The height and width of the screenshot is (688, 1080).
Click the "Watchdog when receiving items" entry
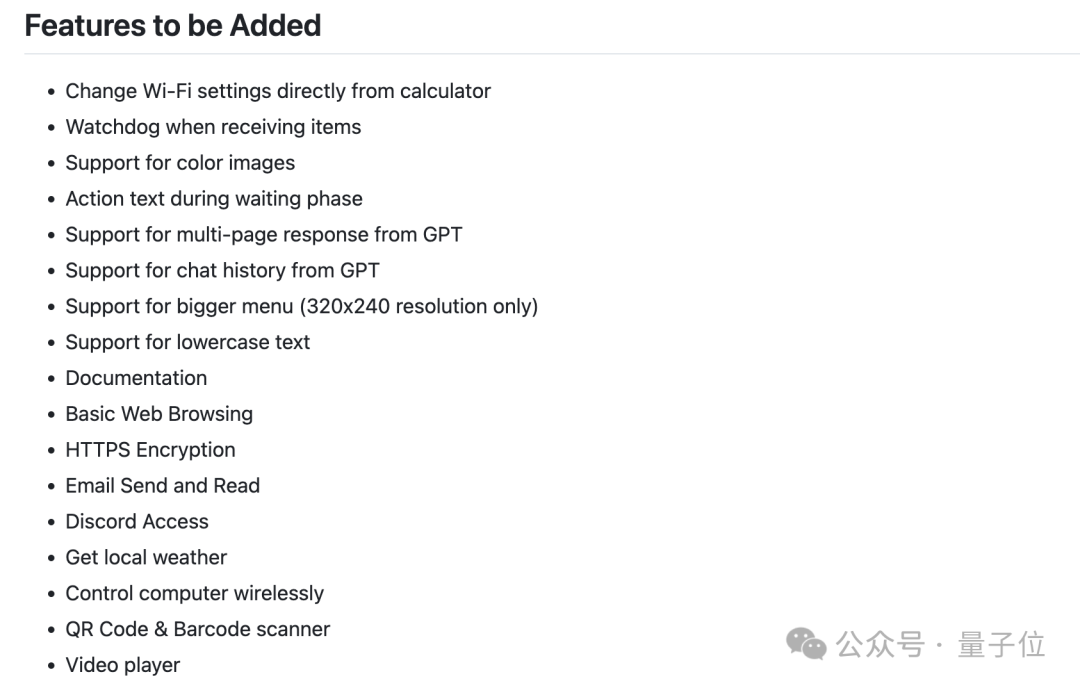point(213,127)
